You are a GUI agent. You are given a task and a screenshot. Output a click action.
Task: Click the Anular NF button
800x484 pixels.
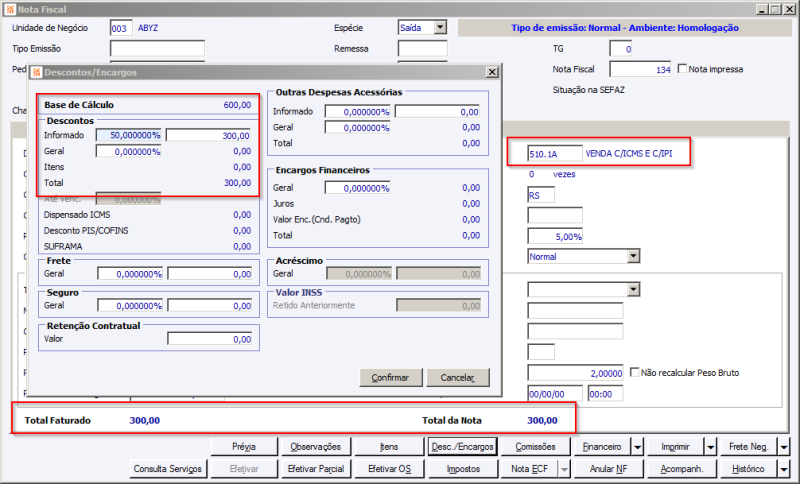(609, 469)
